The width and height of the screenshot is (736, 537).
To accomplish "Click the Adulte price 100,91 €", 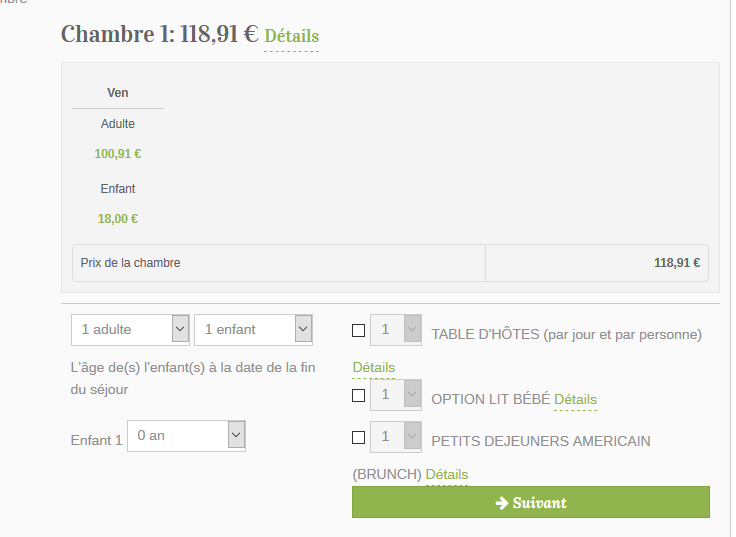I will pyautogui.click(x=118, y=154).
